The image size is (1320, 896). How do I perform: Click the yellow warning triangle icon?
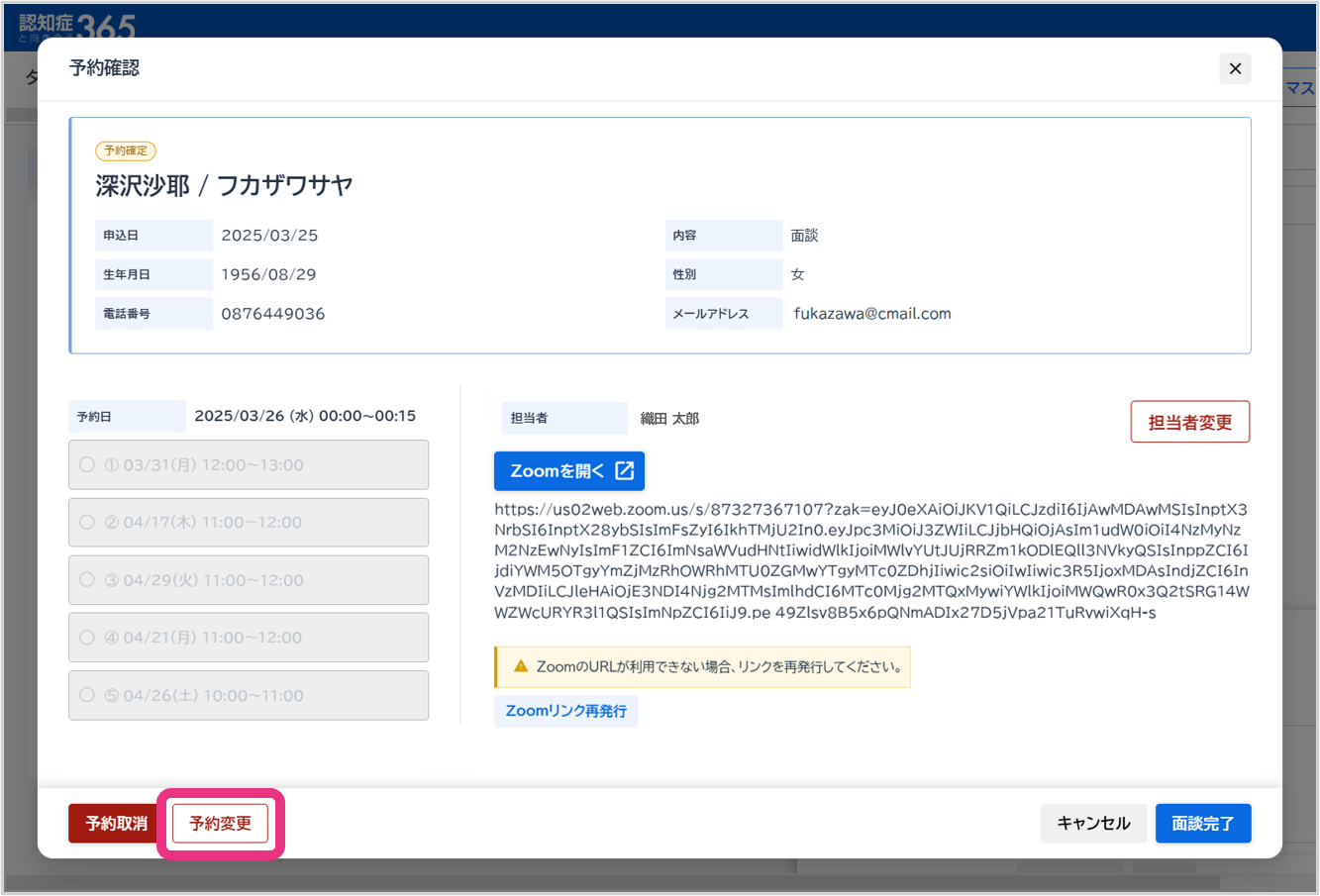coord(521,666)
